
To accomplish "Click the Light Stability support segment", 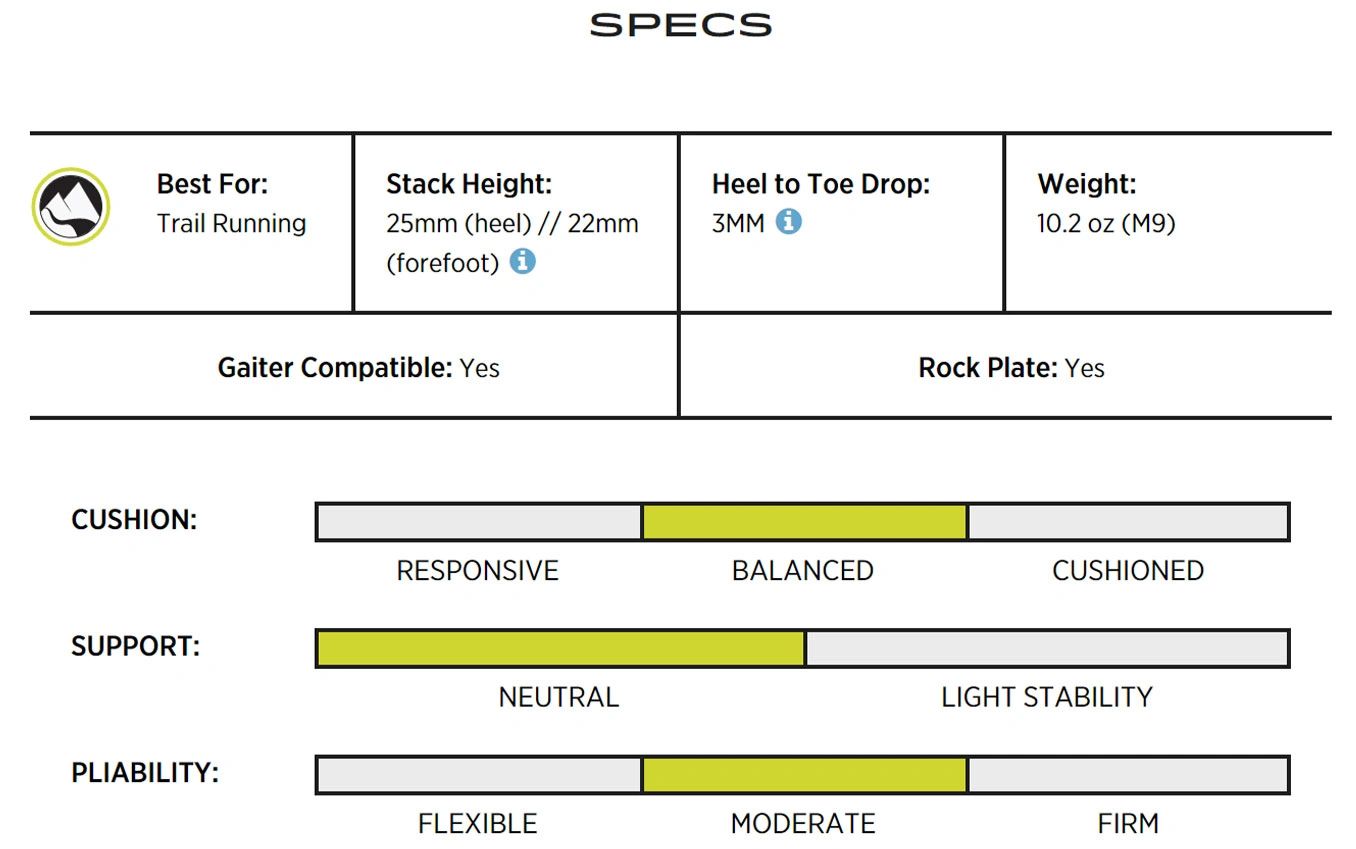I will 1047,649.
